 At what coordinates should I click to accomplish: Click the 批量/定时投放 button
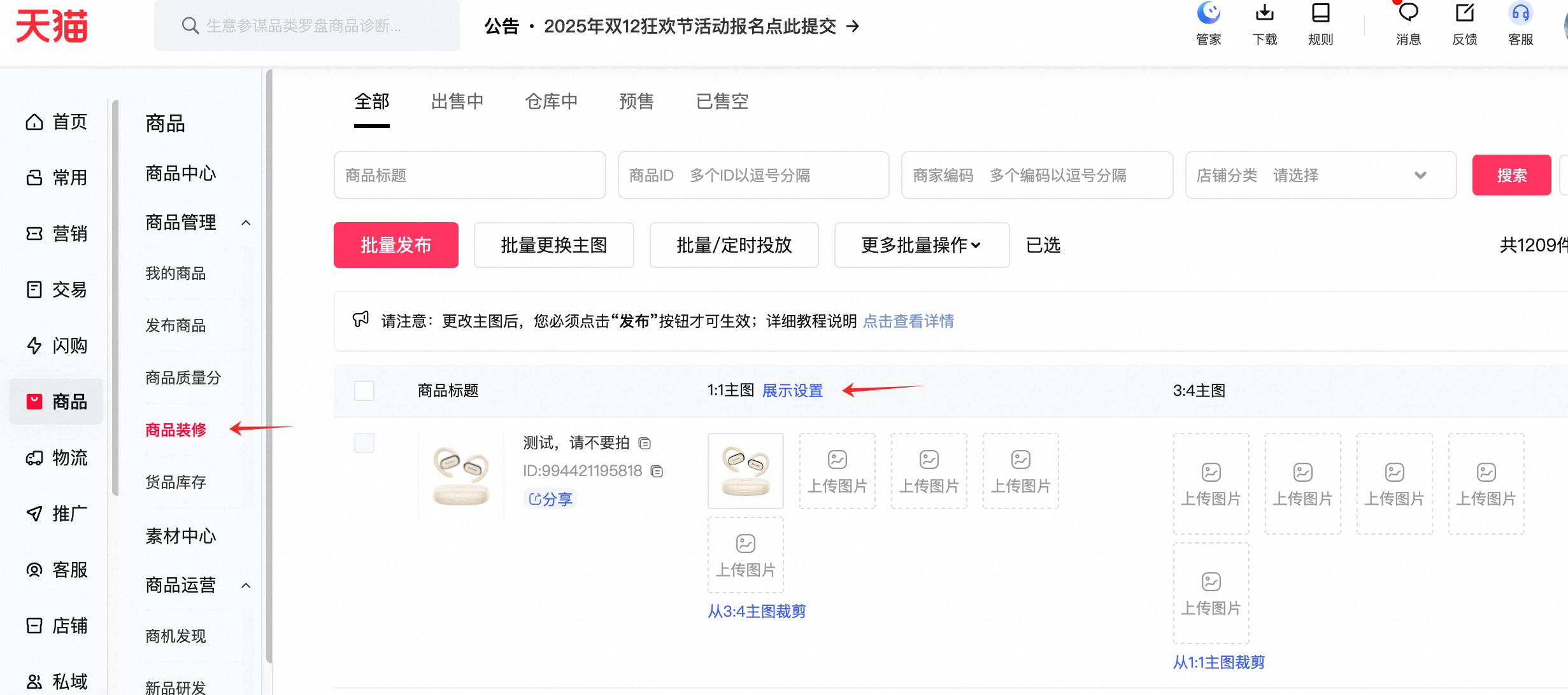pos(734,245)
